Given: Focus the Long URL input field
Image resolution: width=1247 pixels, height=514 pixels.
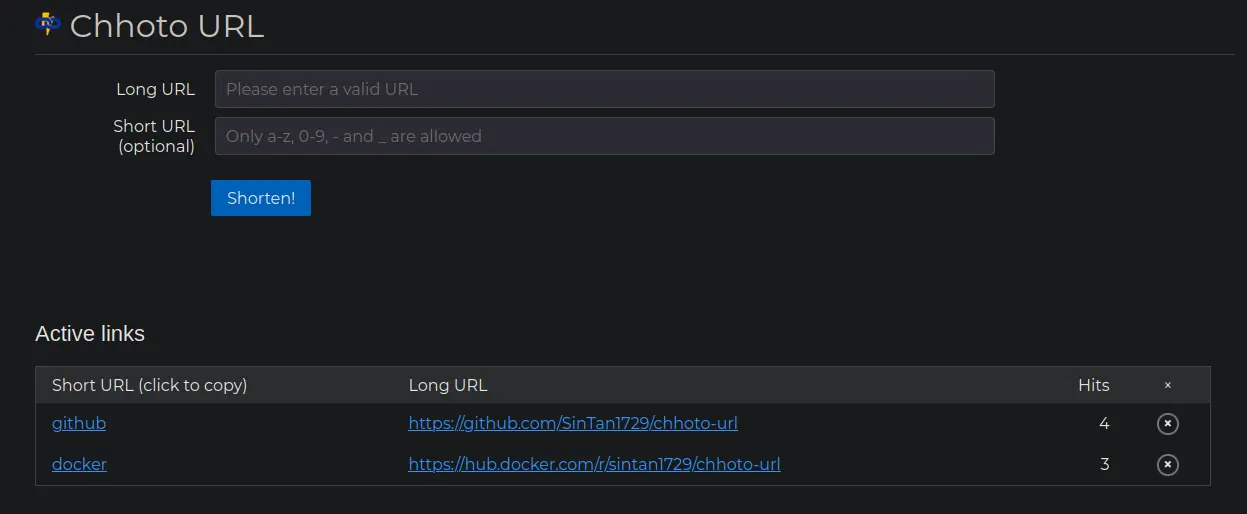Looking at the screenshot, I should click(604, 89).
